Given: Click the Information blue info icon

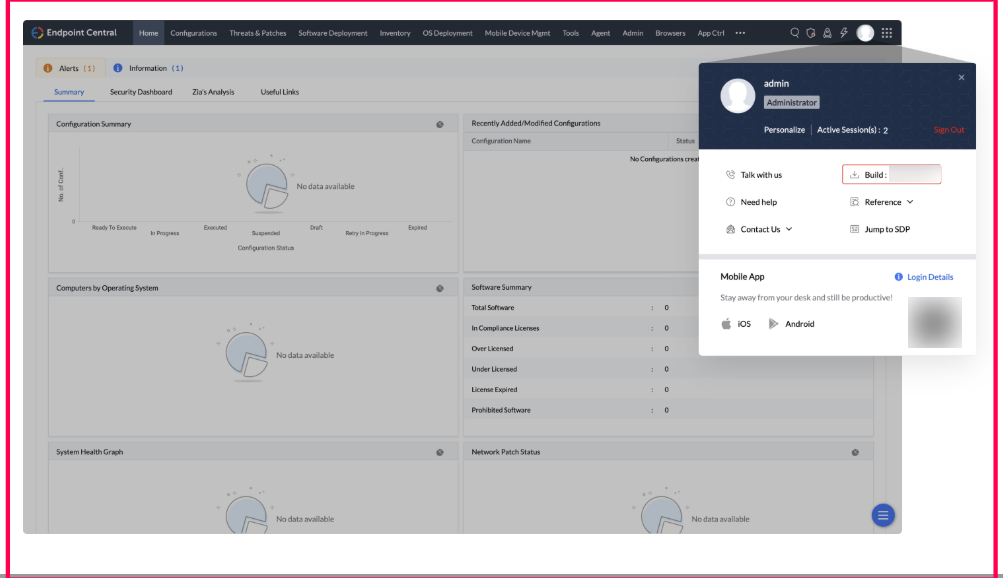Looking at the screenshot, I should pos(118,68).
